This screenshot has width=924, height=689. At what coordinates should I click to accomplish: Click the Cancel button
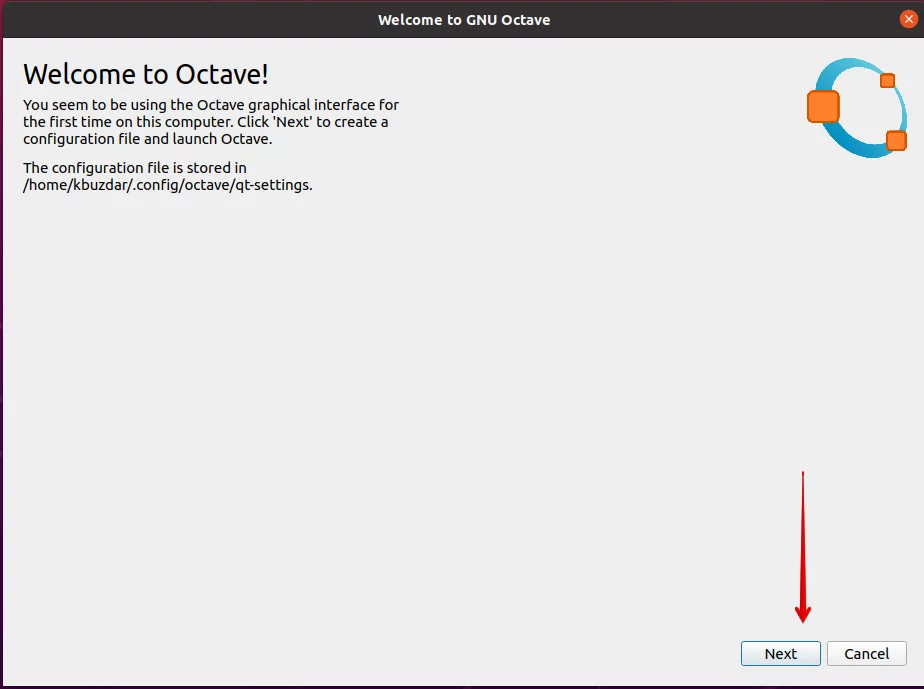point(866,654)
